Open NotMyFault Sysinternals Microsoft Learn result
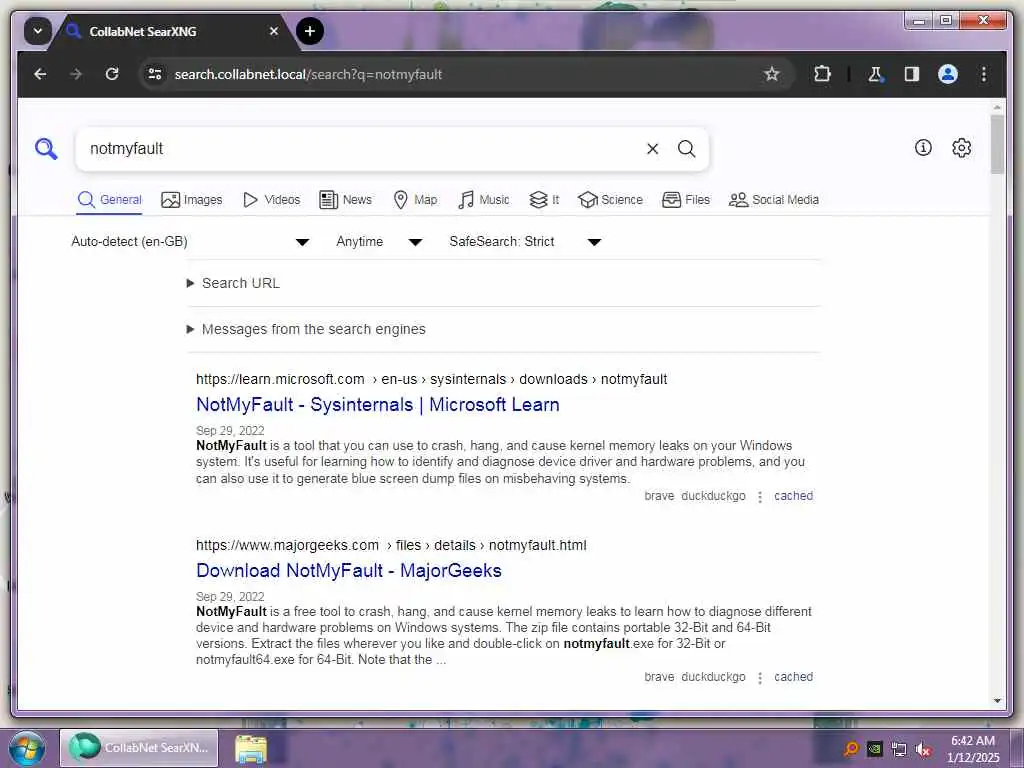The width and height of the screenshot is (1024, 768). pos(377,405)
